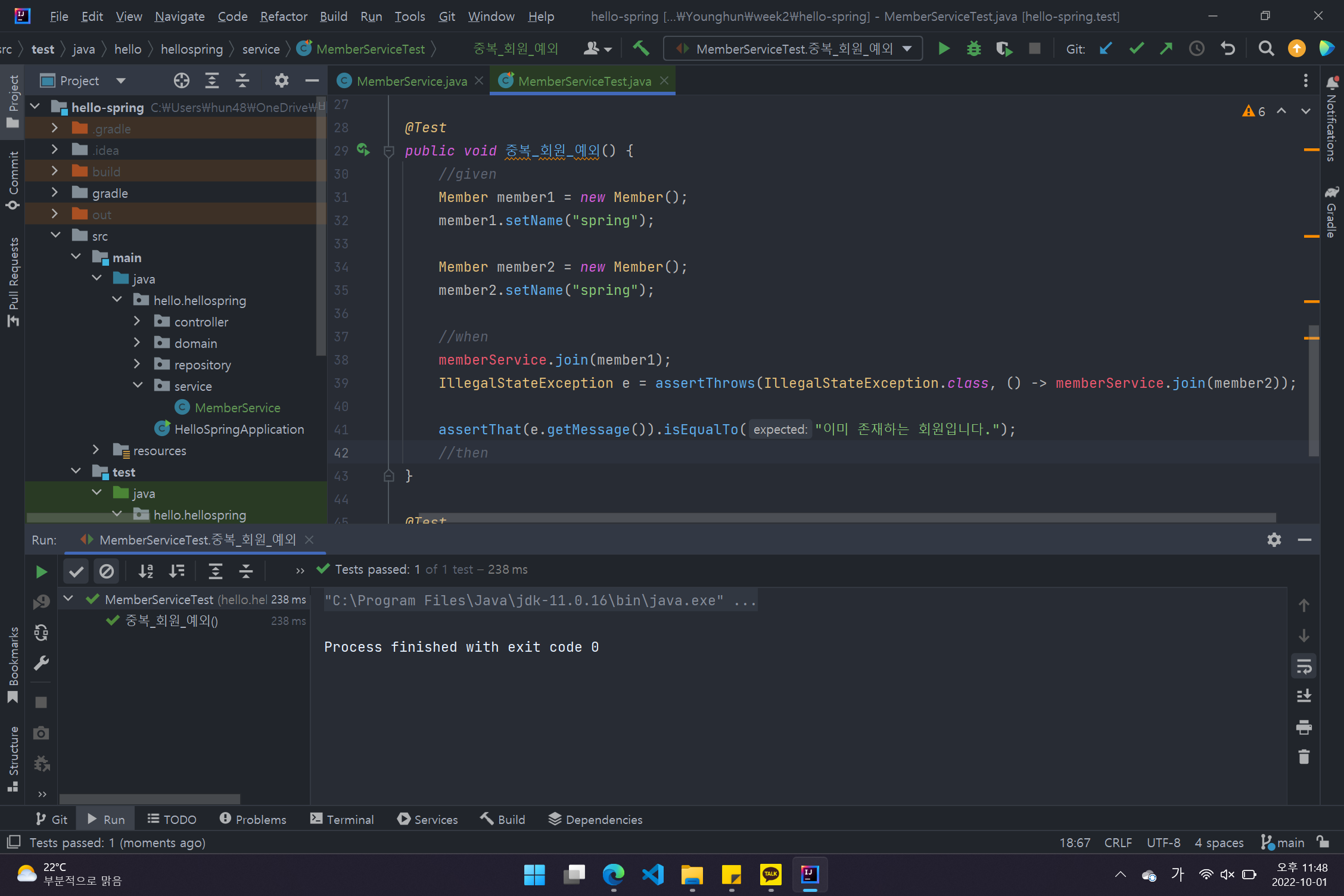This screenshot has height=896, width=1344.
Task: Click the Build project hammer icon
Action: tap(641, 48)
